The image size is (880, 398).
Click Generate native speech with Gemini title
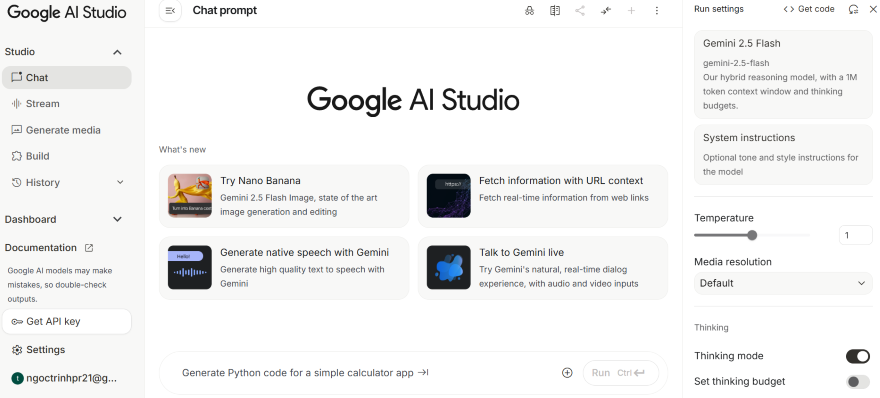[x=304, y=253]
